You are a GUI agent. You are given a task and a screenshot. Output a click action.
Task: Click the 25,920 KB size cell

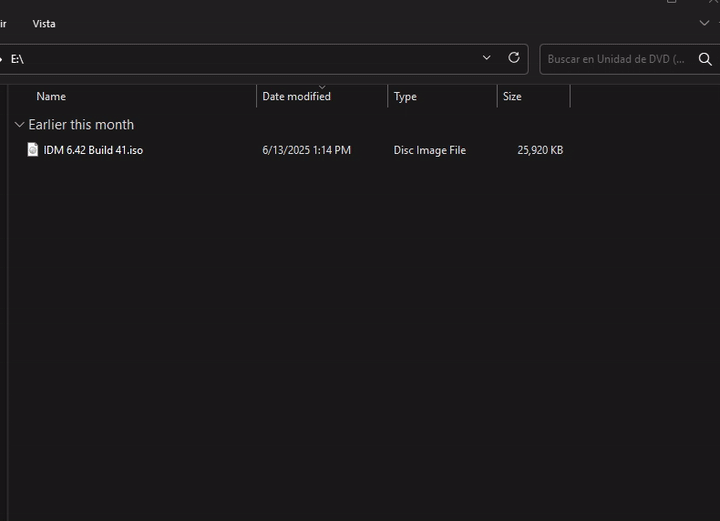pos(540,150)
